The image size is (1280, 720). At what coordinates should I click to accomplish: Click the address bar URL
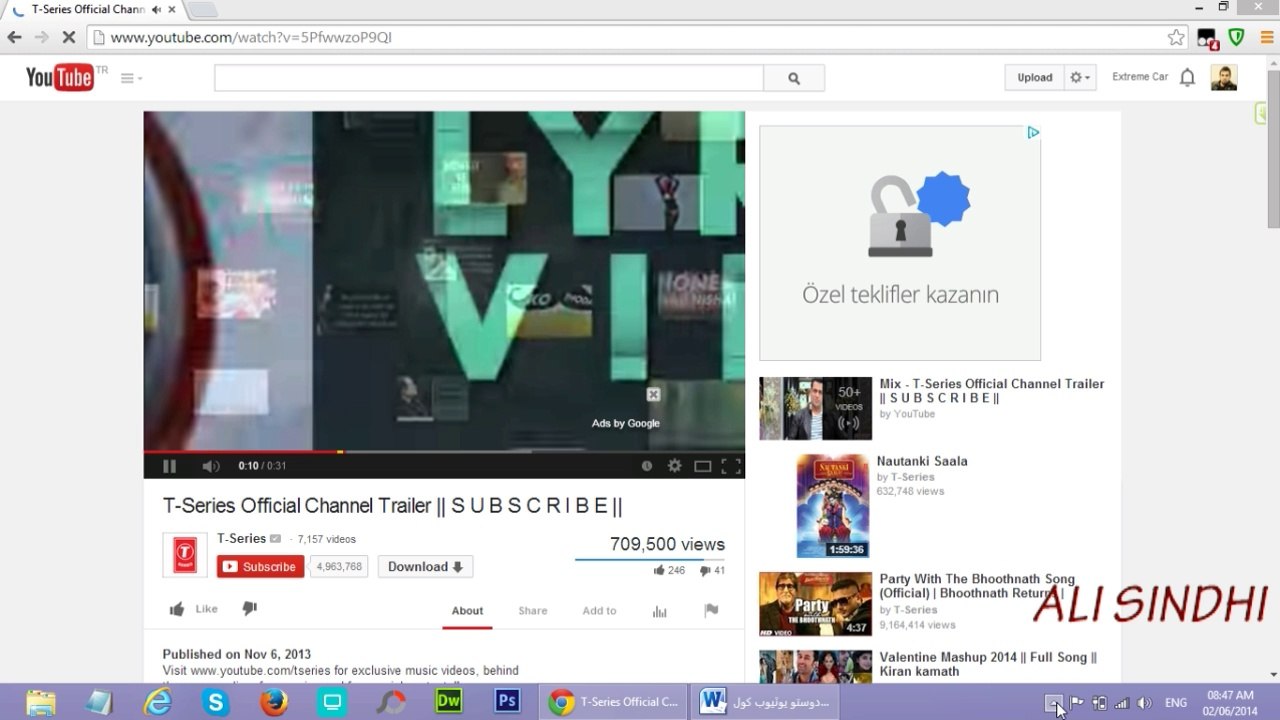[251, 37]
